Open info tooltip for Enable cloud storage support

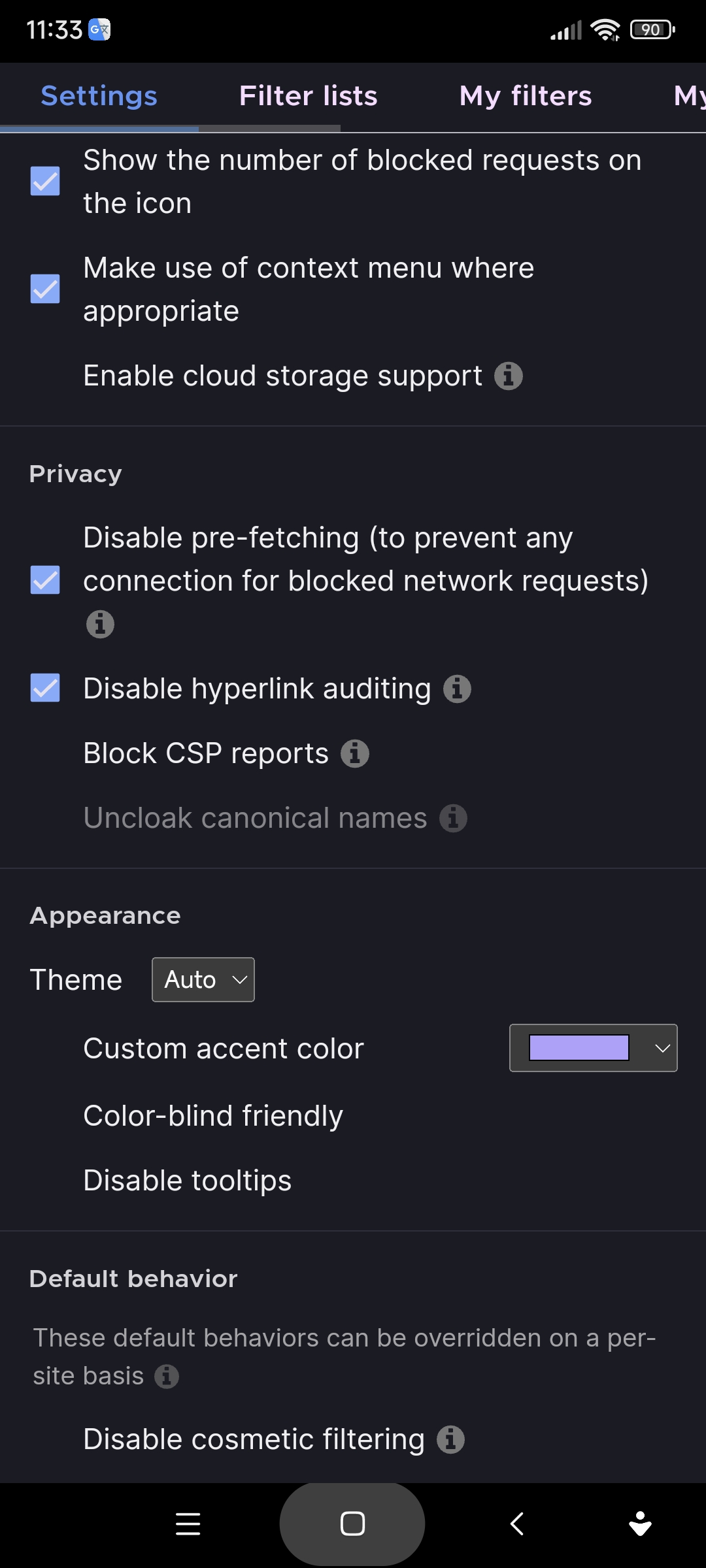(x=509, y=376)
